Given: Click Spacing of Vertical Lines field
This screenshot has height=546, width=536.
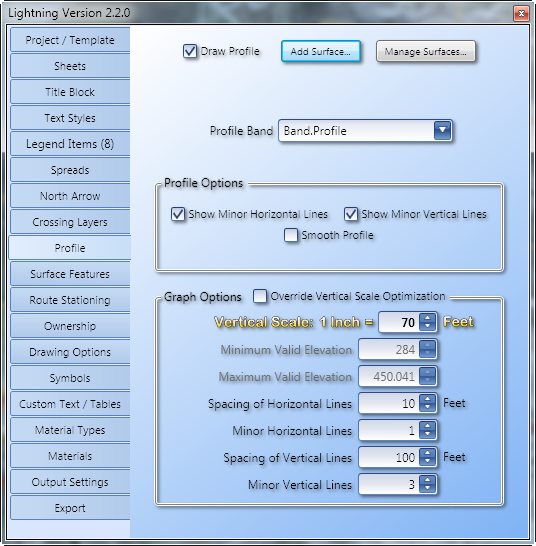Looking at the screenshot, I should point(389,457).
